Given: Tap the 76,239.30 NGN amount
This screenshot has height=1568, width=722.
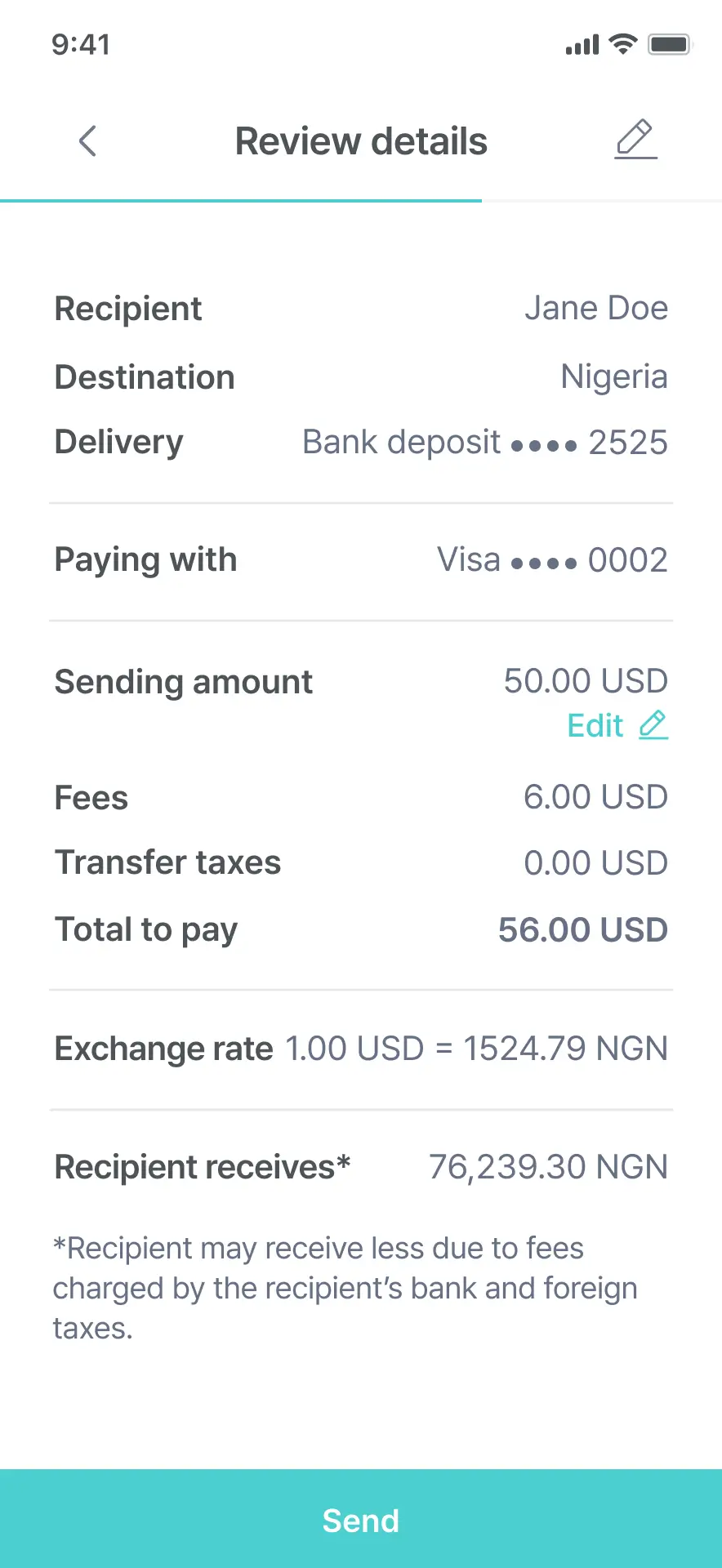Looking at the screenshot, I should [548, 1167].
